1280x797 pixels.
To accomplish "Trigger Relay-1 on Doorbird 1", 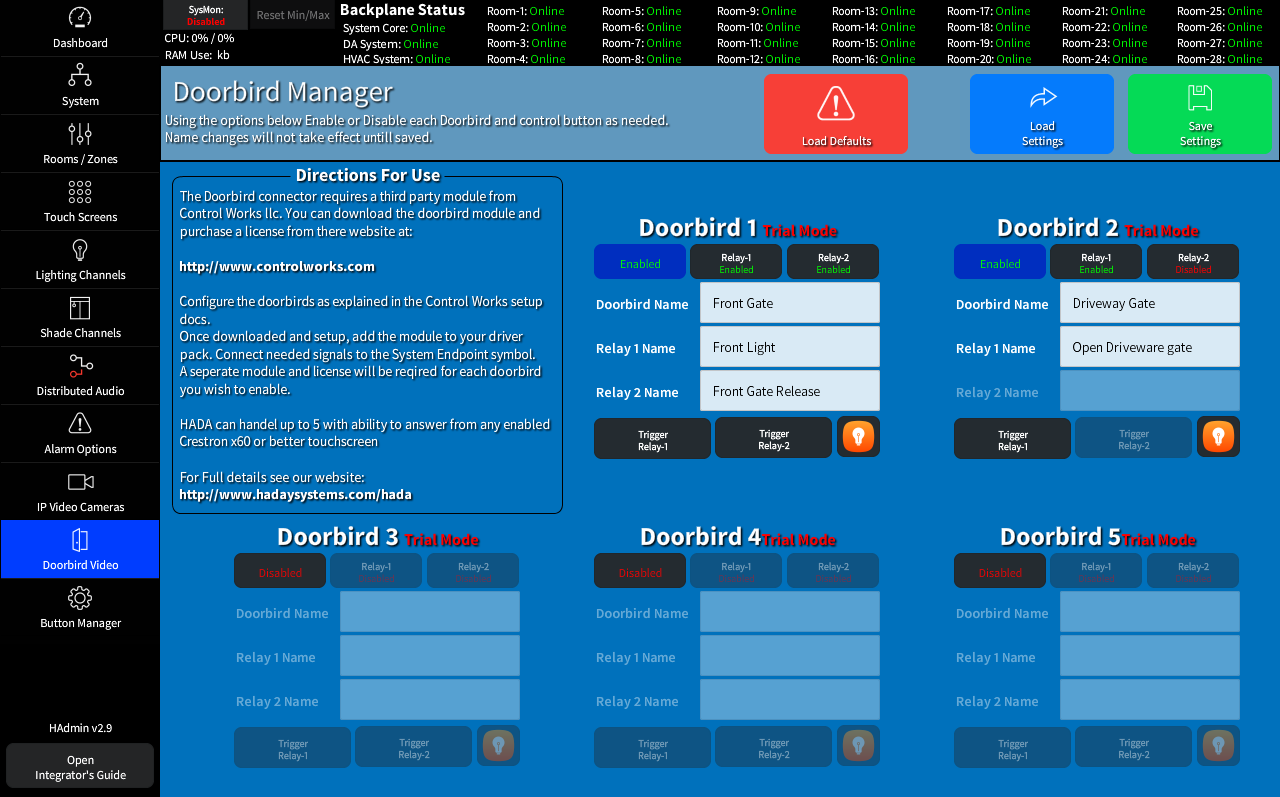I will click(653, 438).
